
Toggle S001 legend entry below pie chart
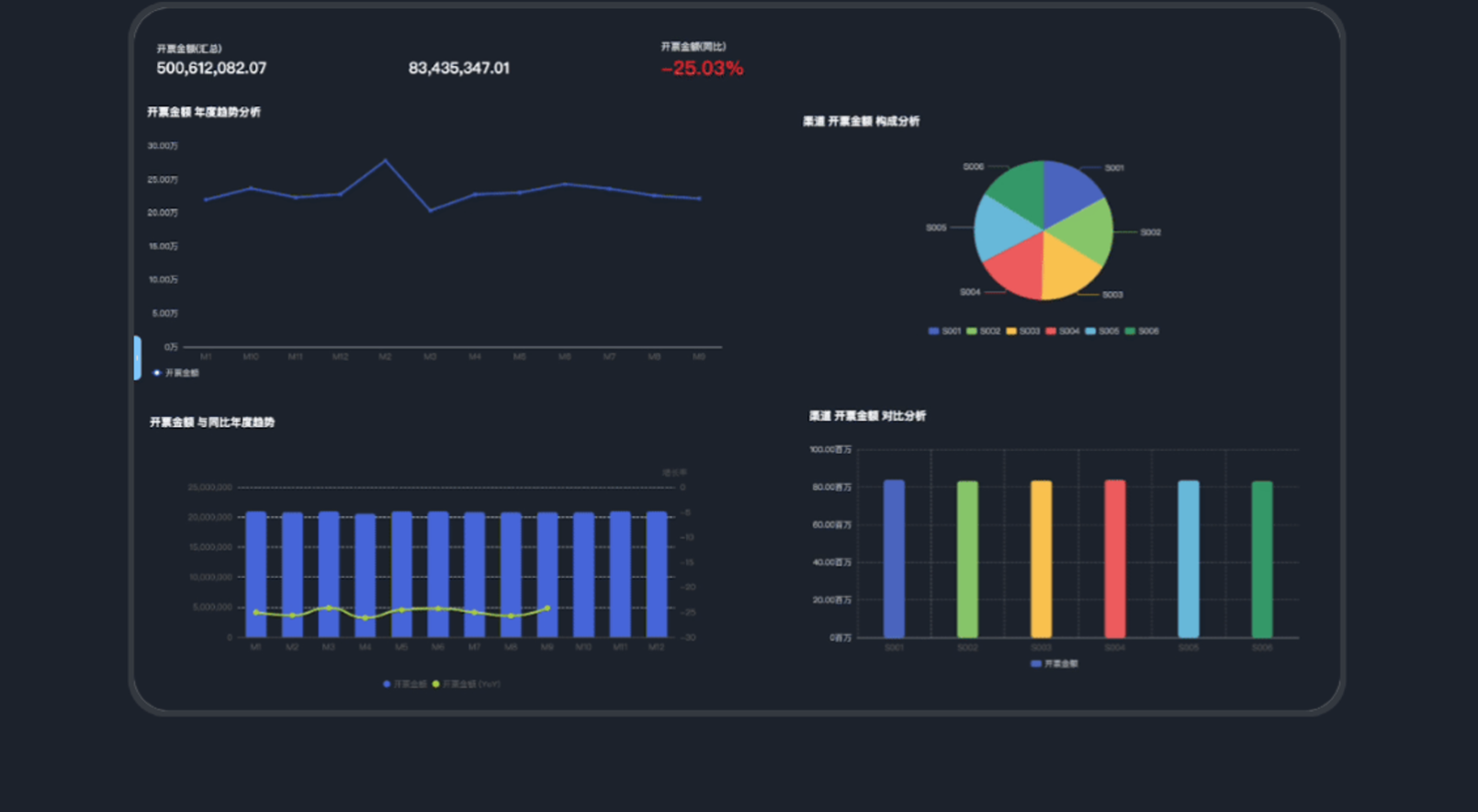944,332
